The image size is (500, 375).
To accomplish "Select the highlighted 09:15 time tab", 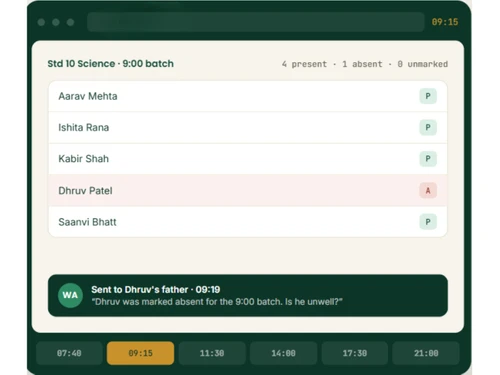I will (x=140, y=353).
